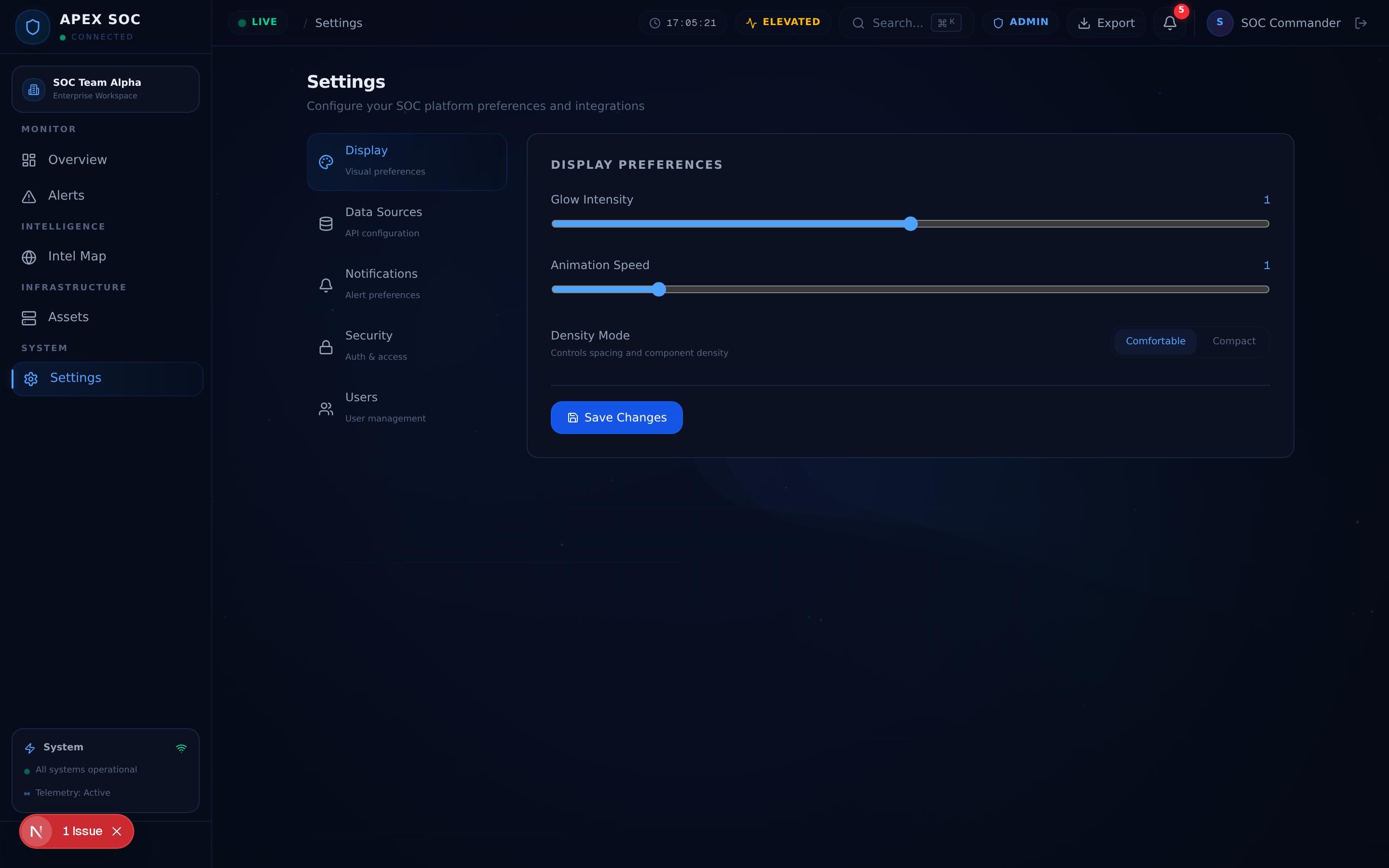Click the Intel Map globe icon
1389x868 pixels.
coord(29,257)
